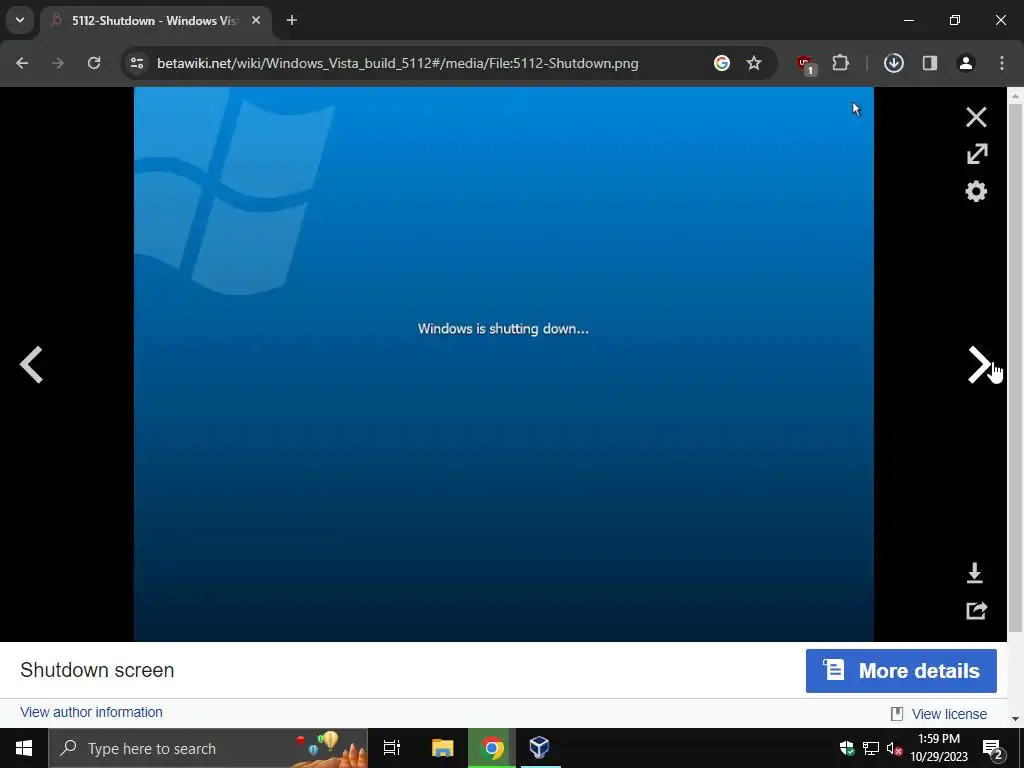
Task: Open Windows Security tray icon
Action: pos(847,748)
